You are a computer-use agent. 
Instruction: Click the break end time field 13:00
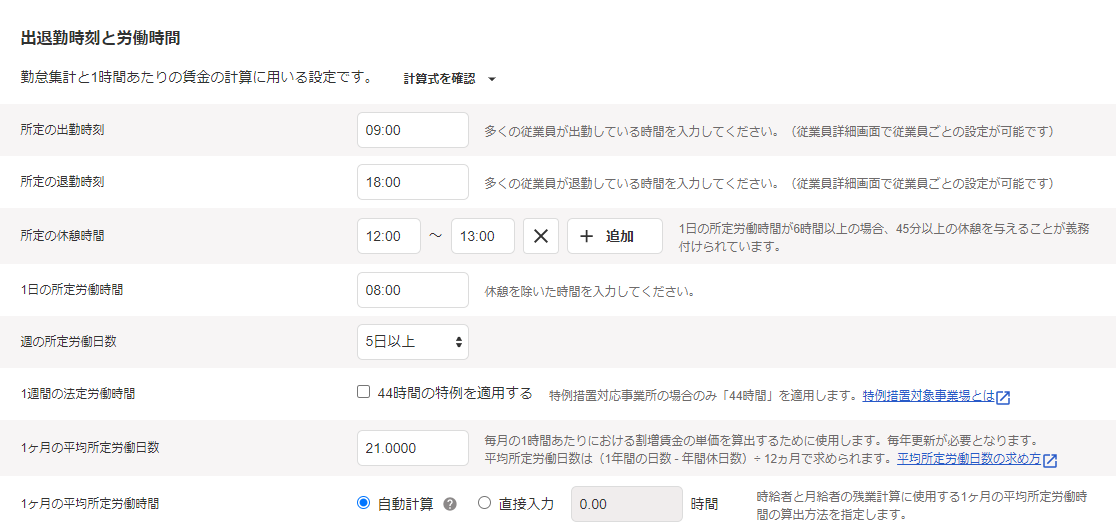(x=483, y=236)
